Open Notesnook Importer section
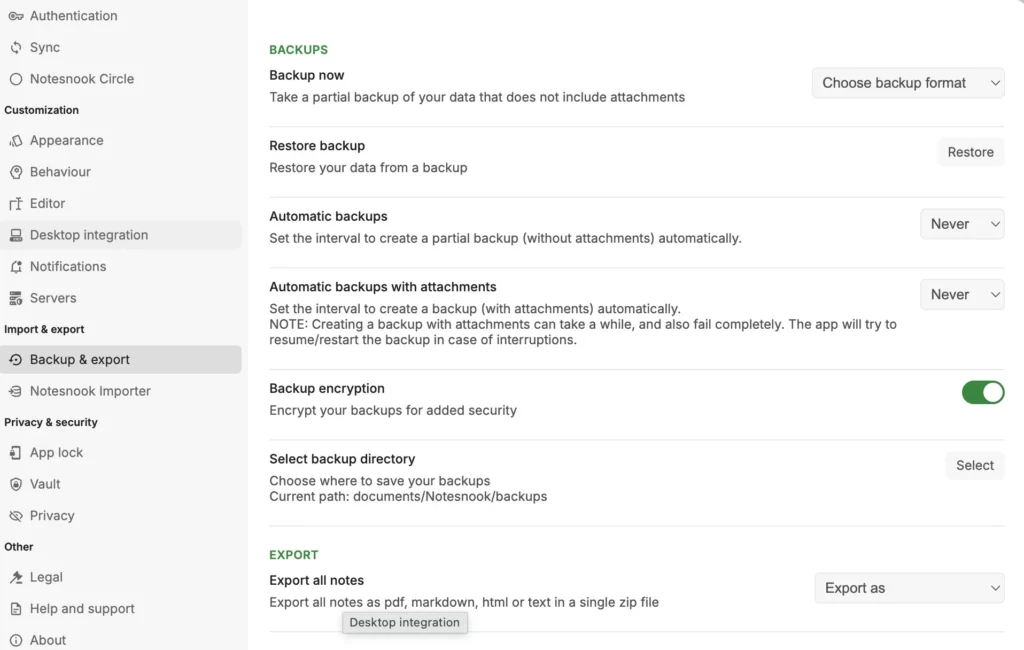1024x650 pixels. [121, 391]
